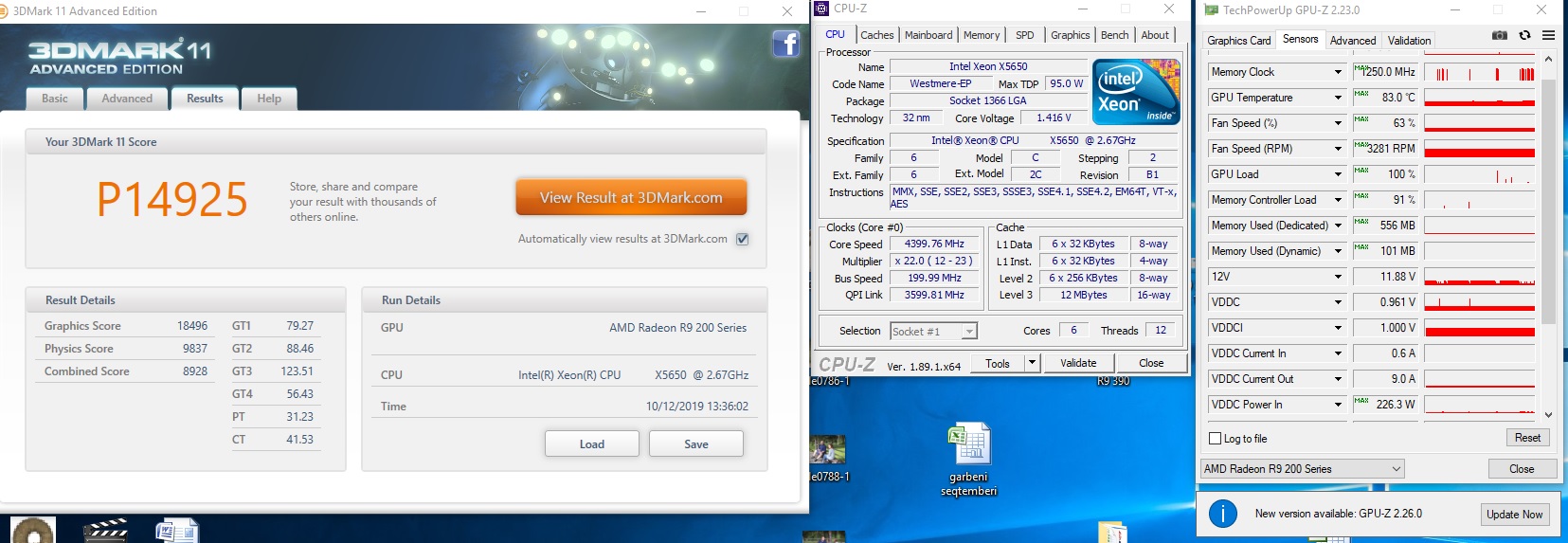The height and width of the screenshot is (543, 1568).
Task: Open the Help tab in 3DMark
Action: [x=269, y=99]
